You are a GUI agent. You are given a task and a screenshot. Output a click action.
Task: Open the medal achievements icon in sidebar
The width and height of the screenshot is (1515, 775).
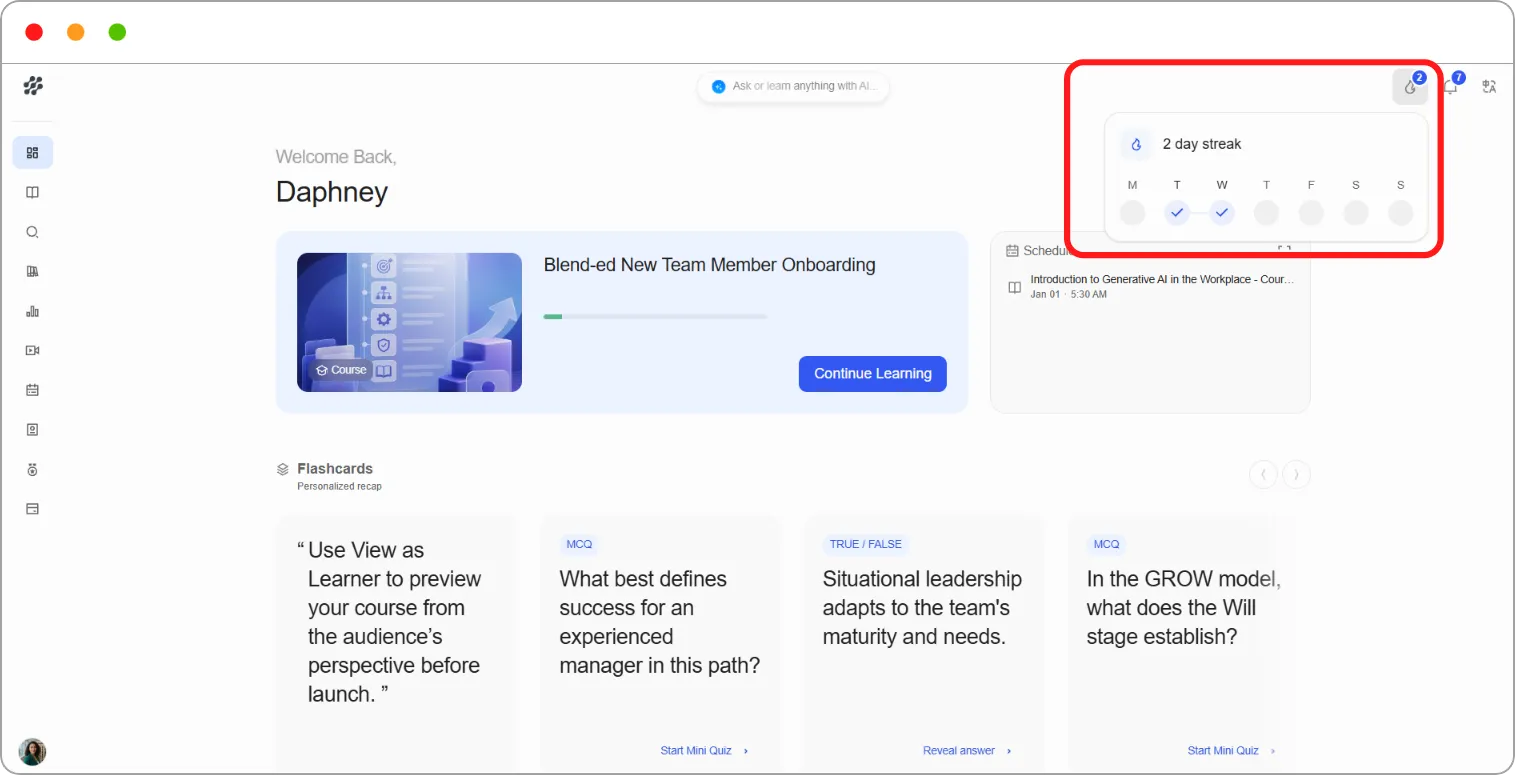[32, 469]
